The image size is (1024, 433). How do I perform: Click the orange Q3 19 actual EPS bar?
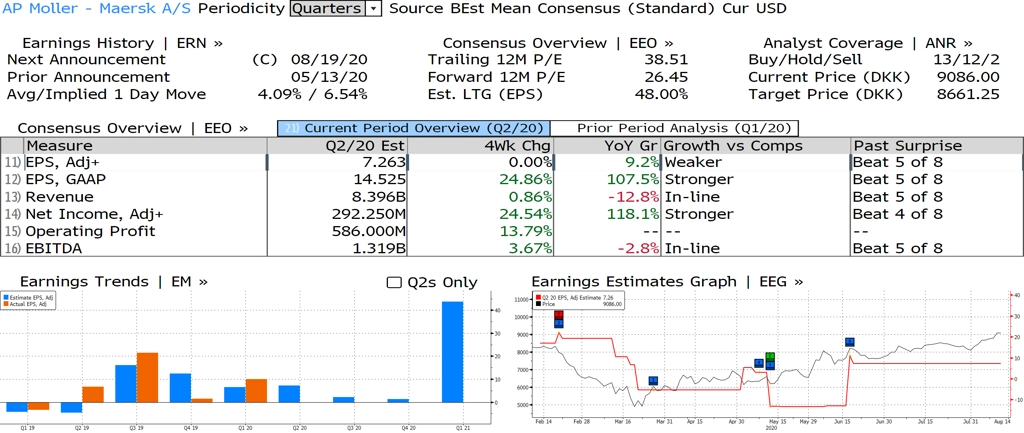pos(148,377)
